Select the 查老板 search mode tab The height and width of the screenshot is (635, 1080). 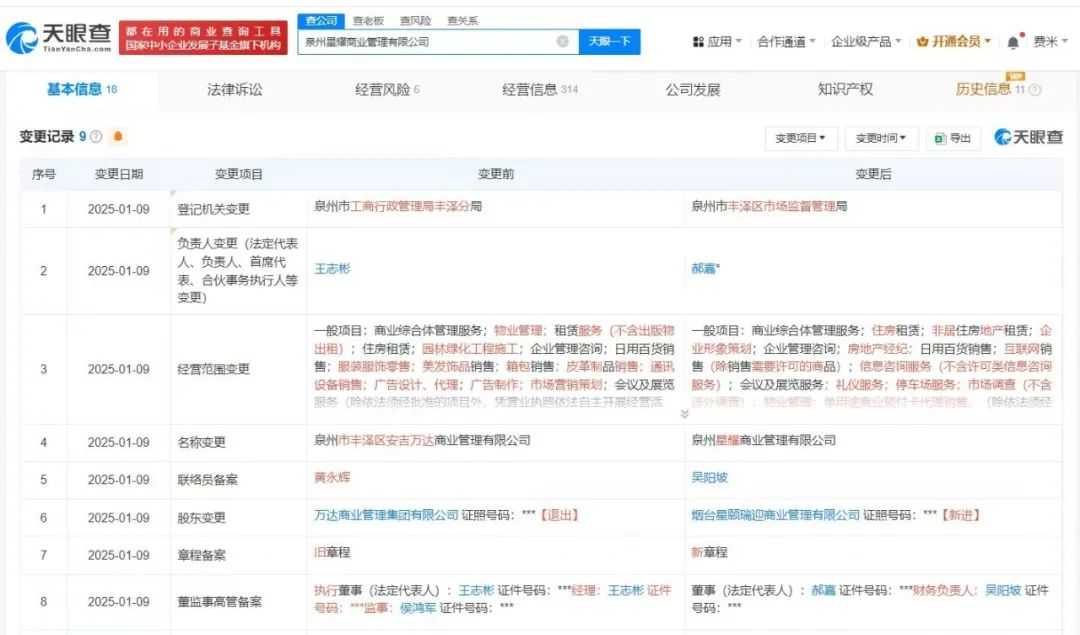(368, 20)
